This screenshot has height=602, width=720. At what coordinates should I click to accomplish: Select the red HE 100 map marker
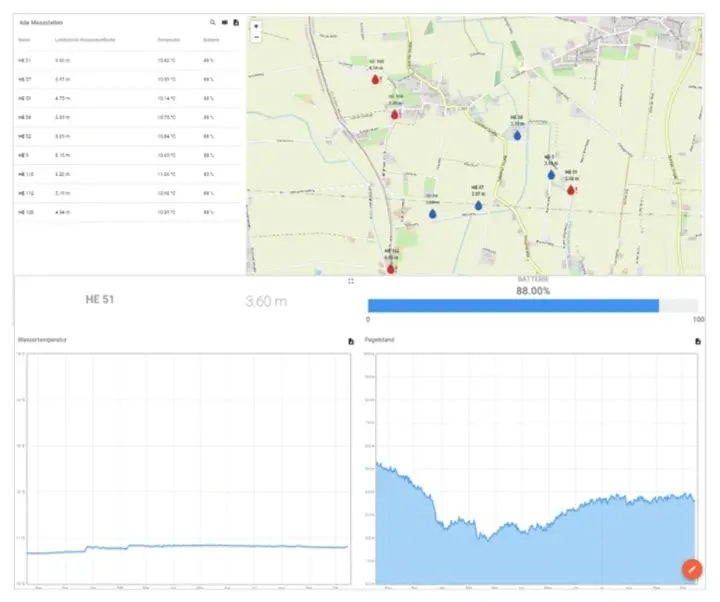point(376,79)
